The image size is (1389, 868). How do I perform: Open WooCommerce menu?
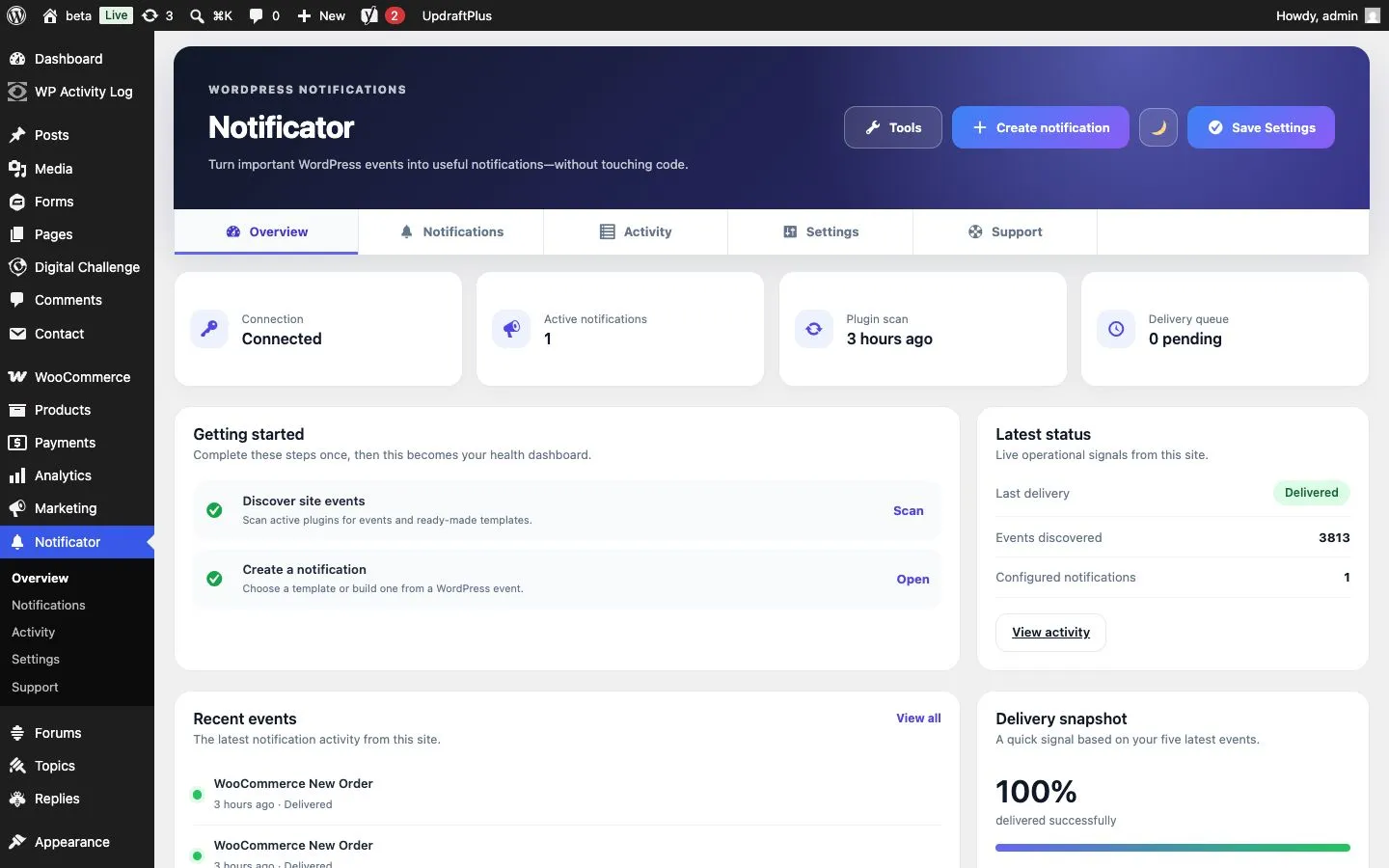coord(77,377)
